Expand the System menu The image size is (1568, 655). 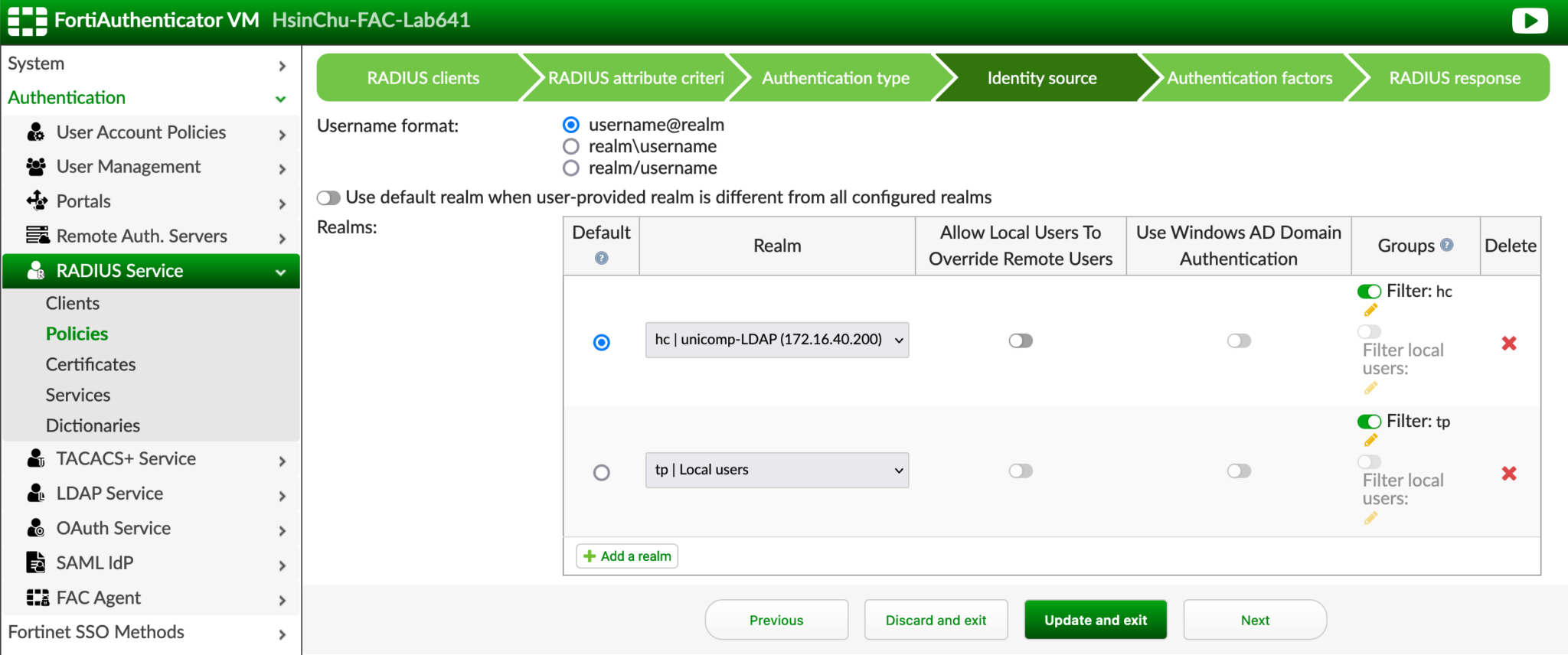point(150,64)
